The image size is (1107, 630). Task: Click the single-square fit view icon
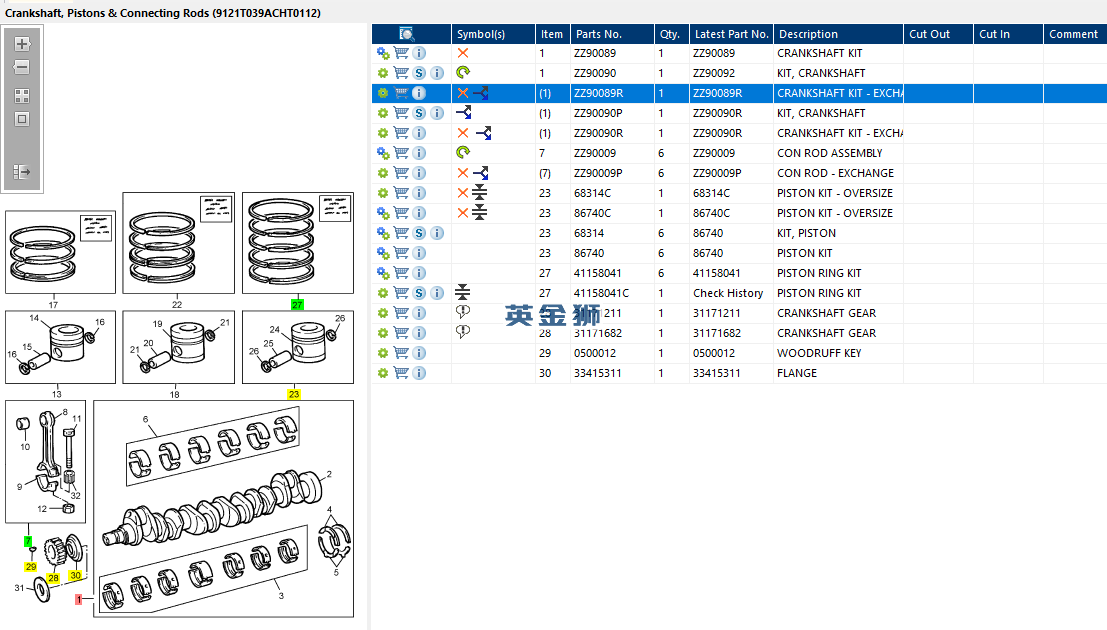point(22,119)
